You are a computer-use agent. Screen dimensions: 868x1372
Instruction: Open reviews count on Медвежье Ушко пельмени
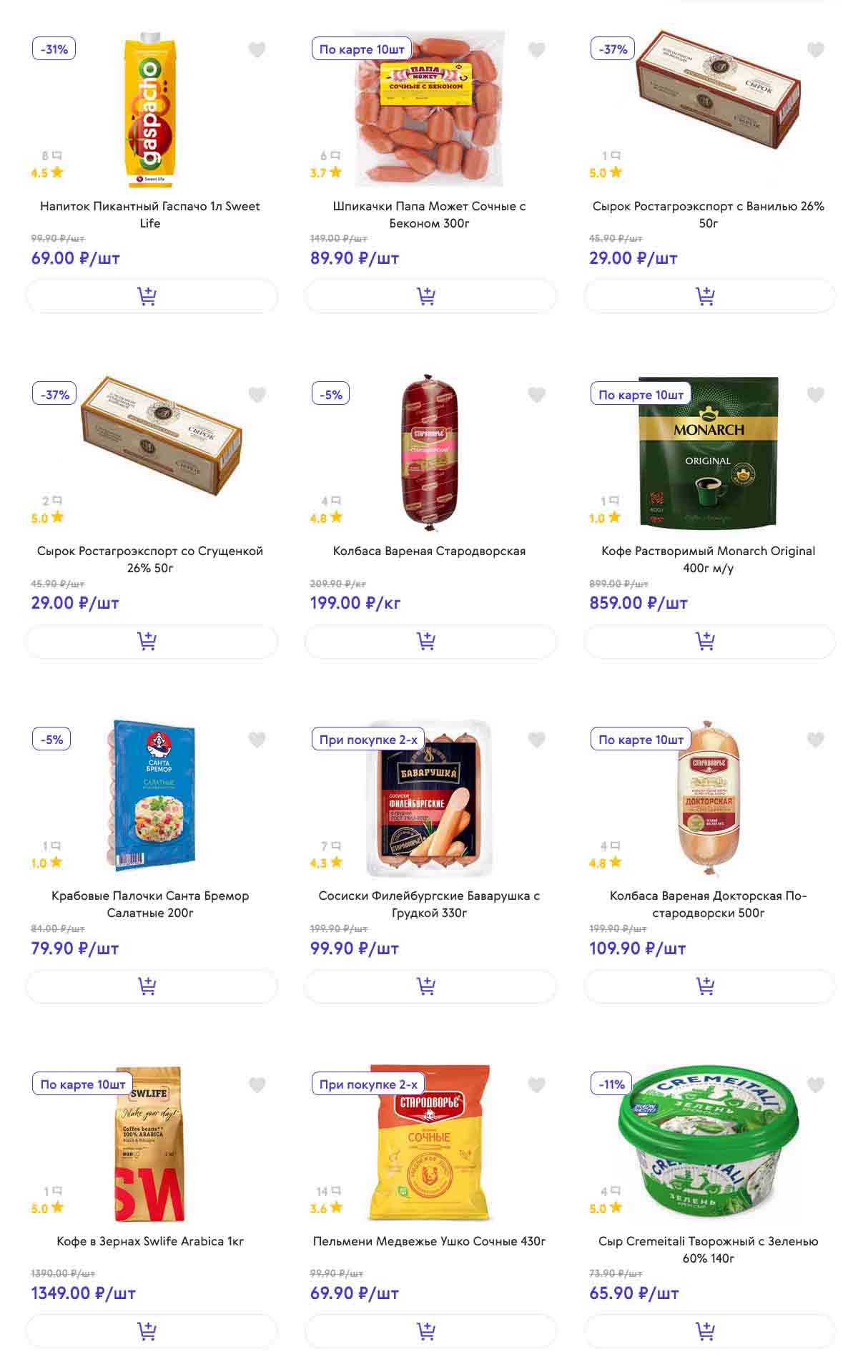(328, 1191)
